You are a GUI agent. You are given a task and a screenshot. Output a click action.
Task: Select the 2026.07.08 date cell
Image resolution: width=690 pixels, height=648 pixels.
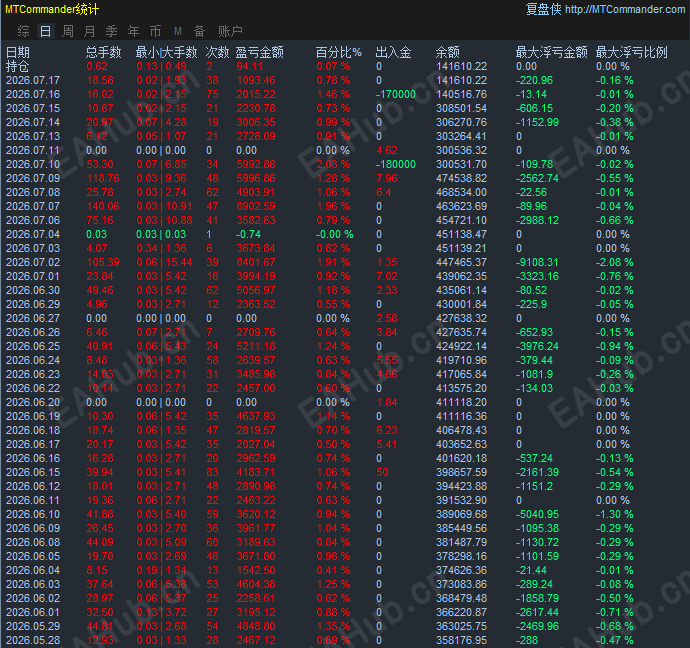(x=33, y=192)
